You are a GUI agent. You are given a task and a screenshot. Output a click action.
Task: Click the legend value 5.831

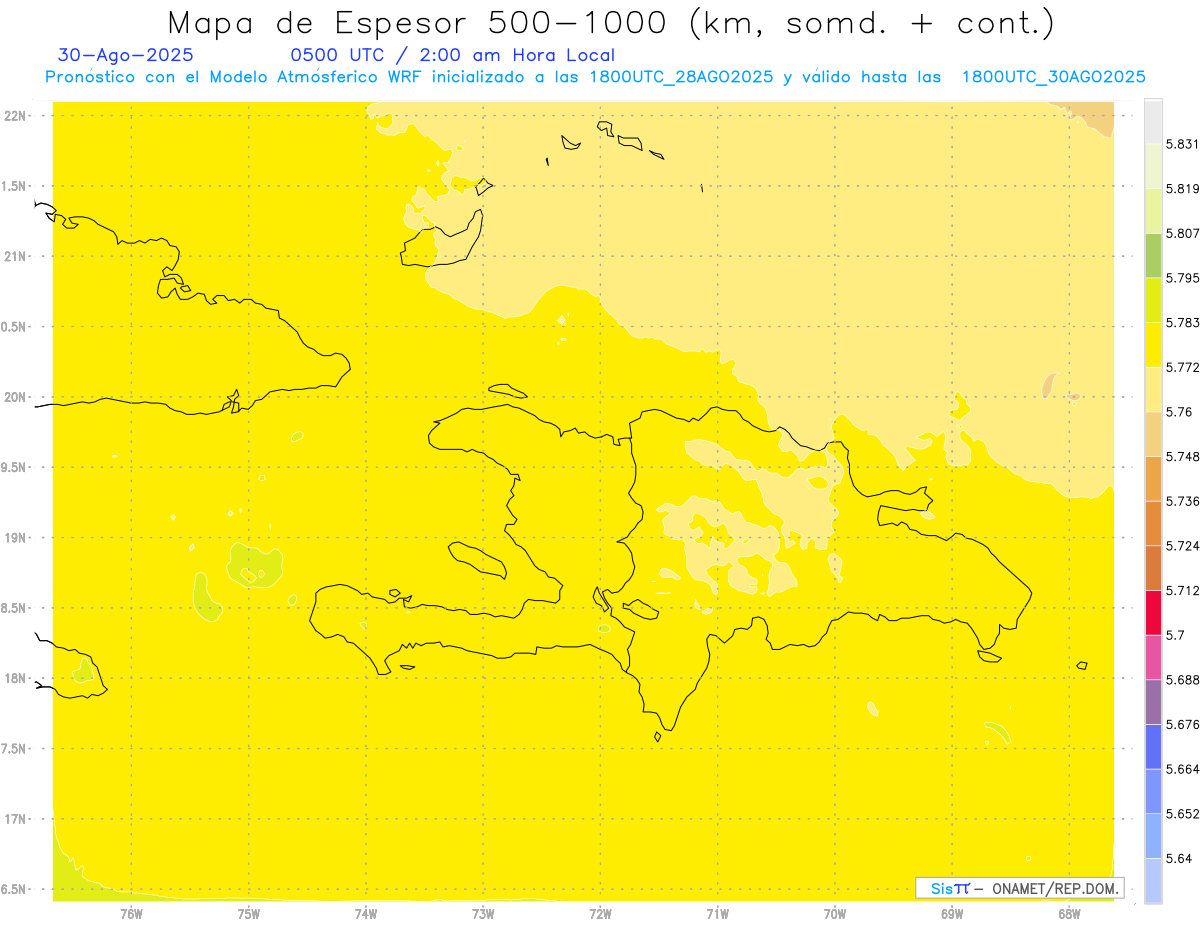click(1182, 144)
